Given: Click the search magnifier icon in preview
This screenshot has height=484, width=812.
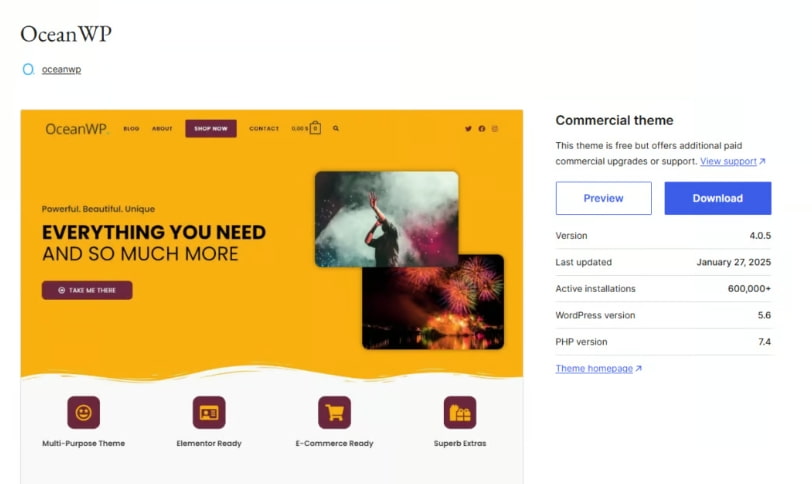Looking at the screenshot, I should [336, 128].
